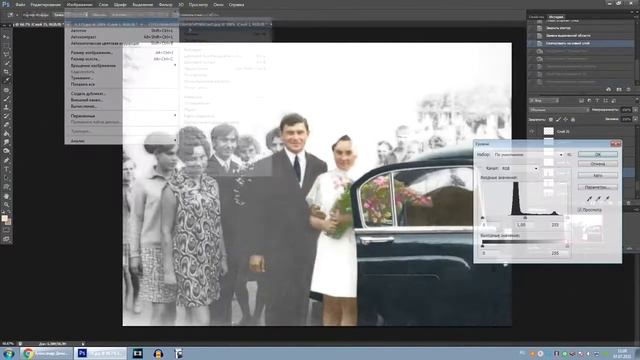Open Параметры in the Levels dialog
Image resolution: width=640 pixels, height=360 pixels.
pos(598,187)
